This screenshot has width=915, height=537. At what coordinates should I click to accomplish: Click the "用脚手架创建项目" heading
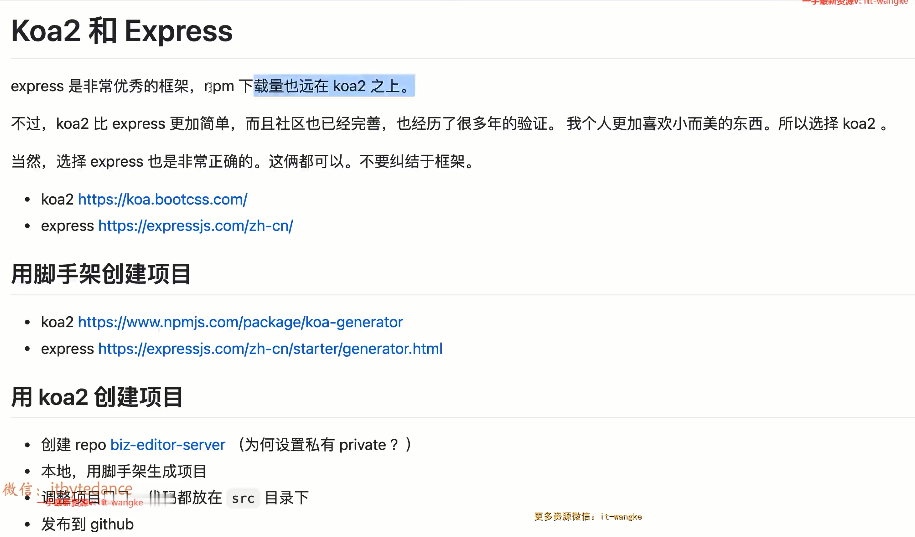tap(101, 274)
